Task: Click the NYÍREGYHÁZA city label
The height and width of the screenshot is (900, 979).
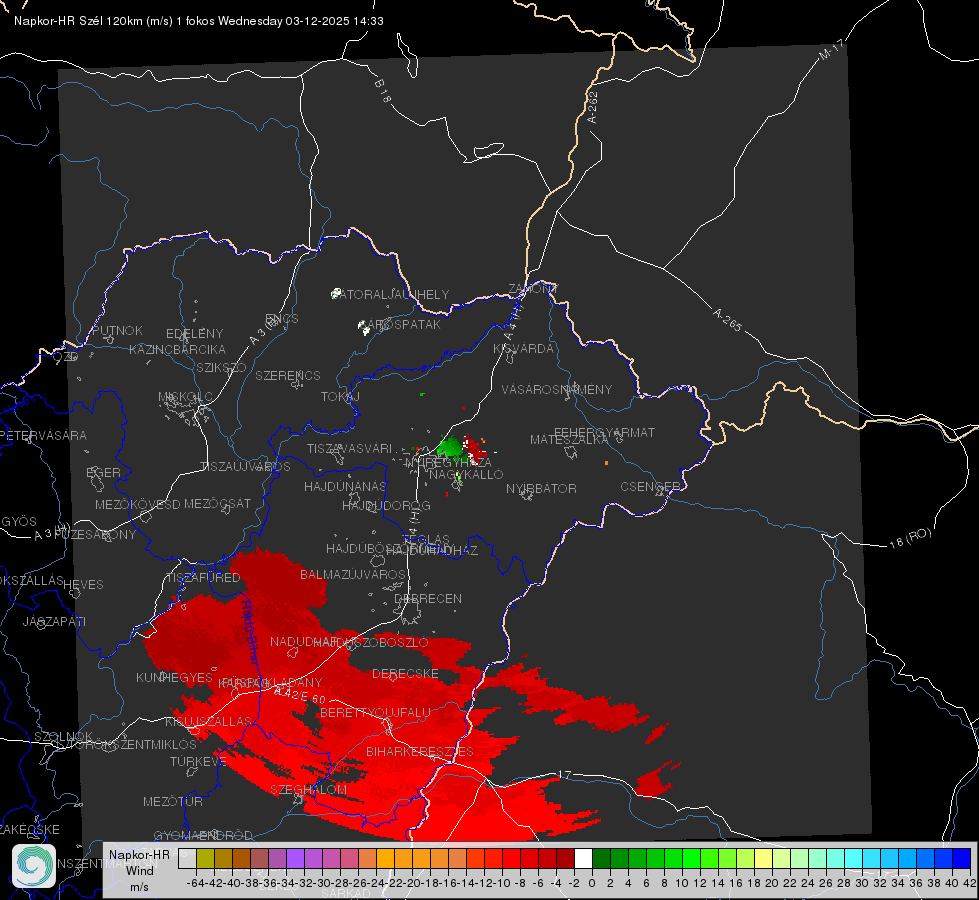Action: [x=448, y=463]
